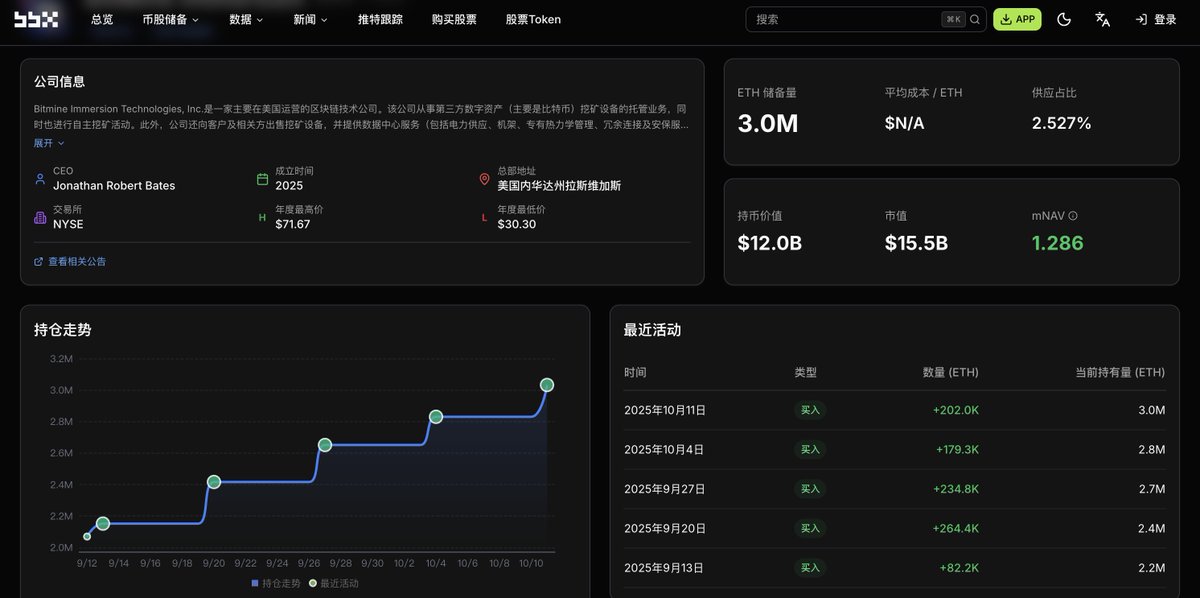Click the 10/11 data point on chart

tap(547, 385)
